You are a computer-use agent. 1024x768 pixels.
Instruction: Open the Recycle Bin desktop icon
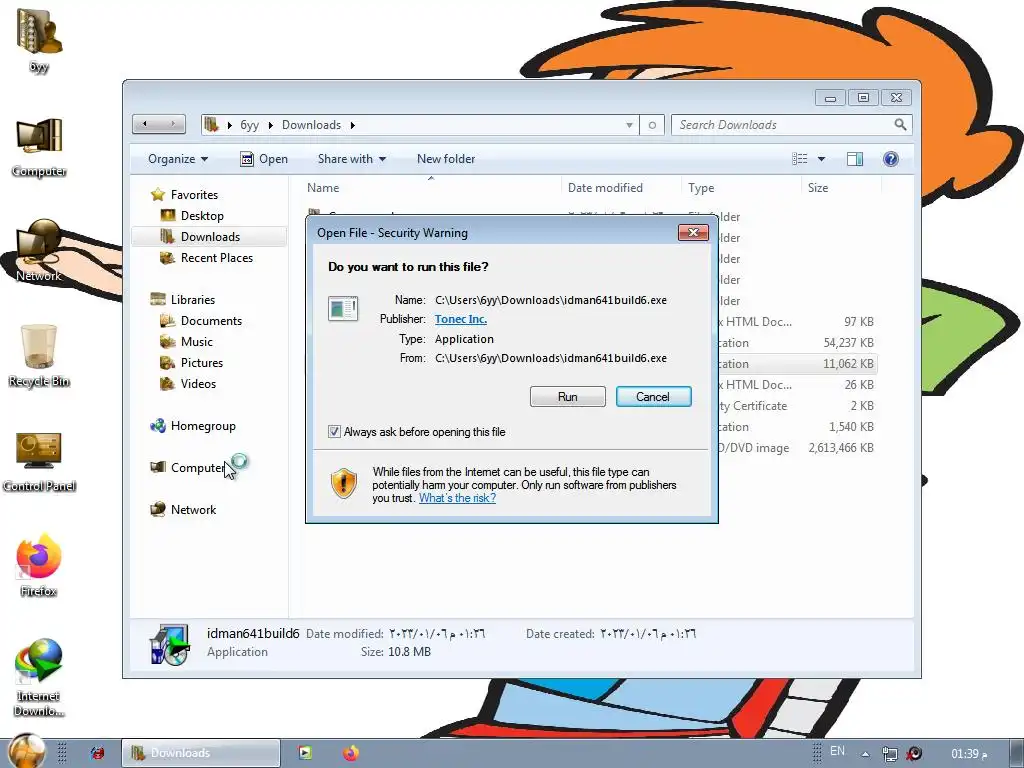pyautogui.click(x=39, y=355)
